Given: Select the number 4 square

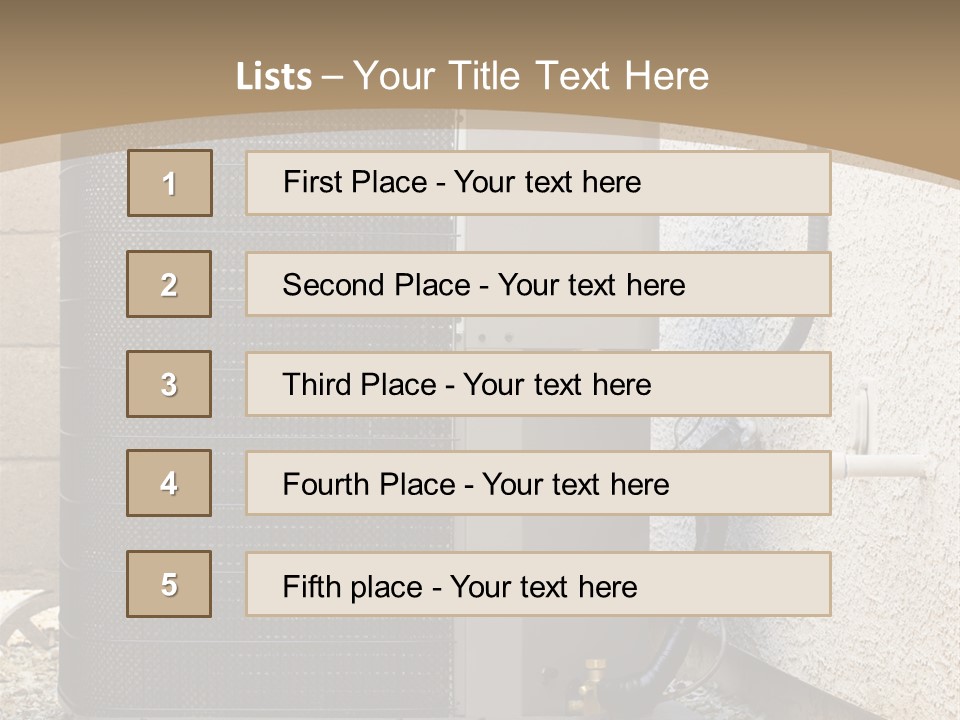Looking at the screenshot, I should click(169, 483).
